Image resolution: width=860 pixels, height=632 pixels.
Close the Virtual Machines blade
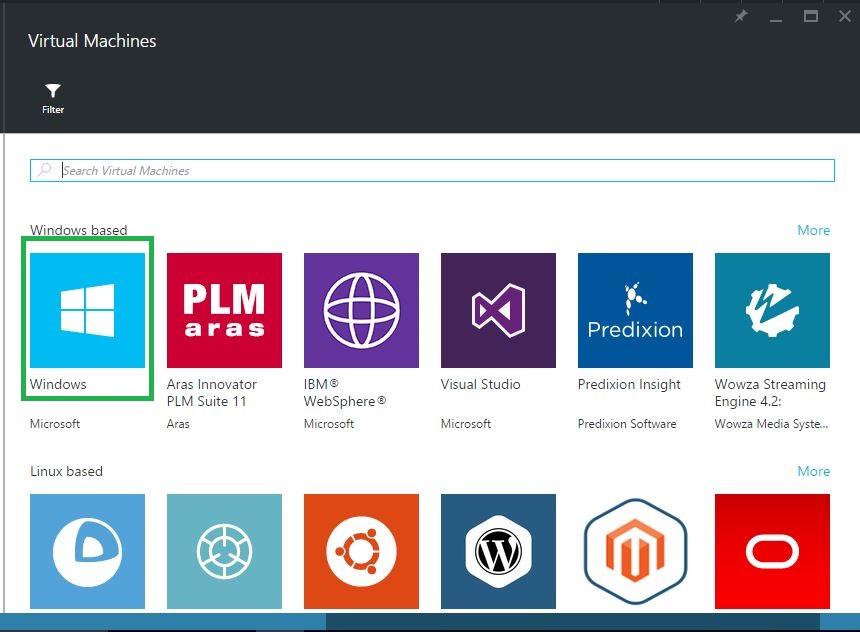click(x=845, y=16)
